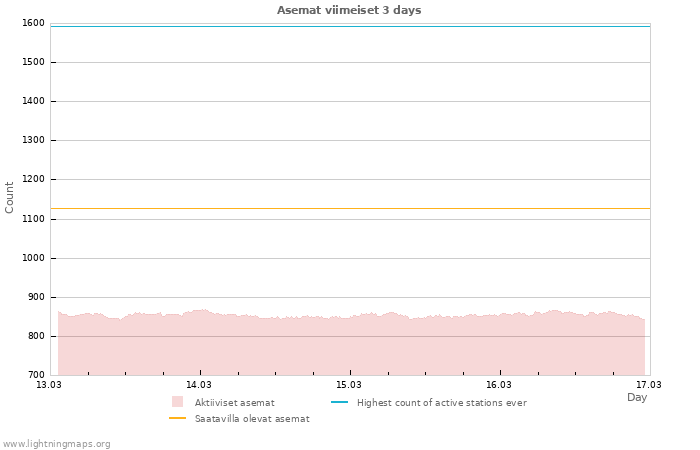Select the 17.03 date tick label
Viewport: 700px width, 450px height.
(649, 384)
